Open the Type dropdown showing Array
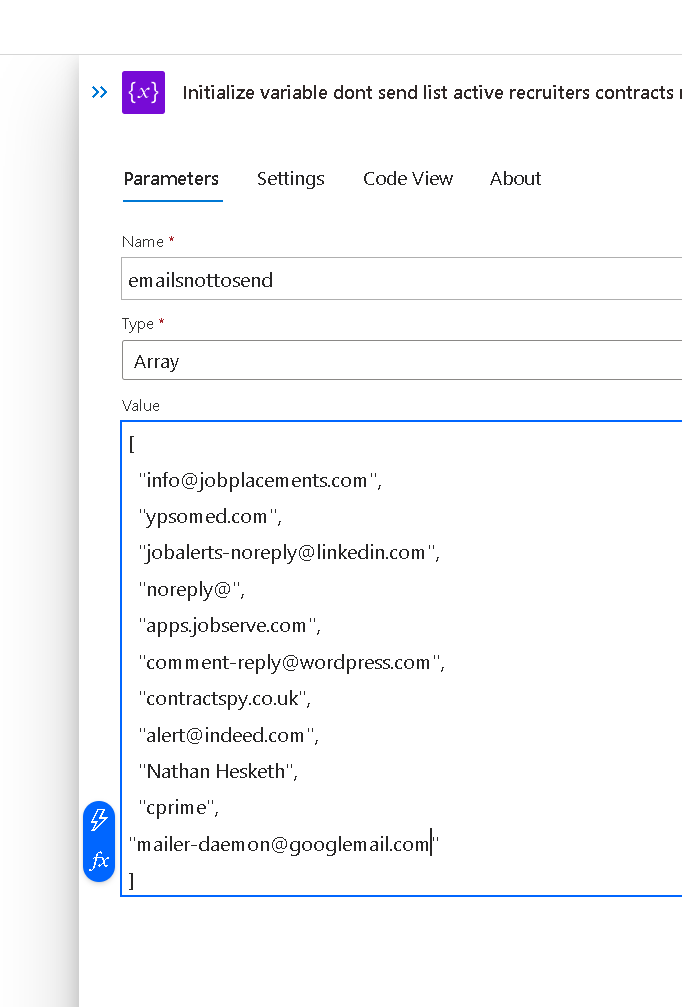Screen dimensions: 682x1007 [401, 360]
